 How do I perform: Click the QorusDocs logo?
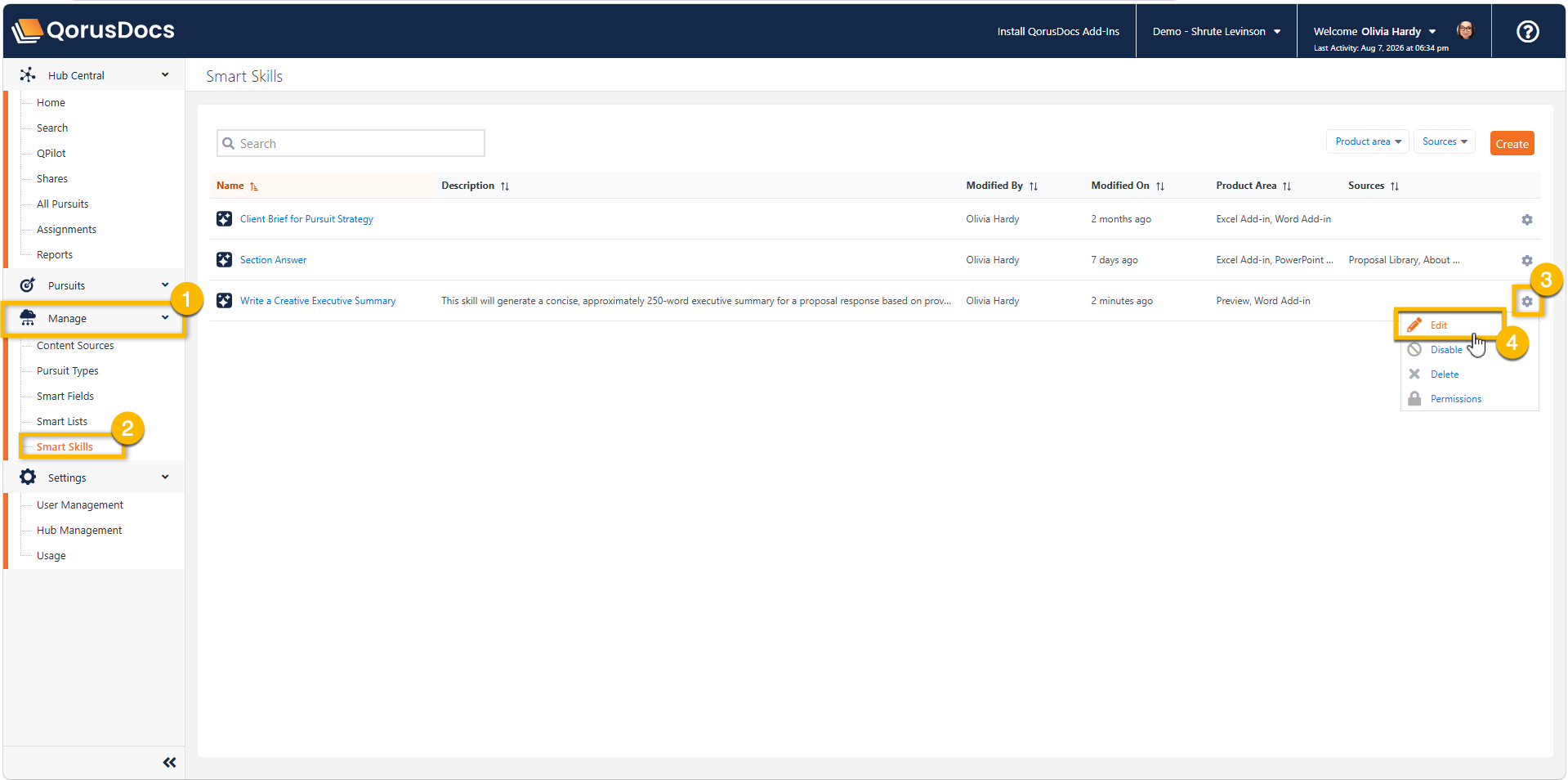pos(93,30)
